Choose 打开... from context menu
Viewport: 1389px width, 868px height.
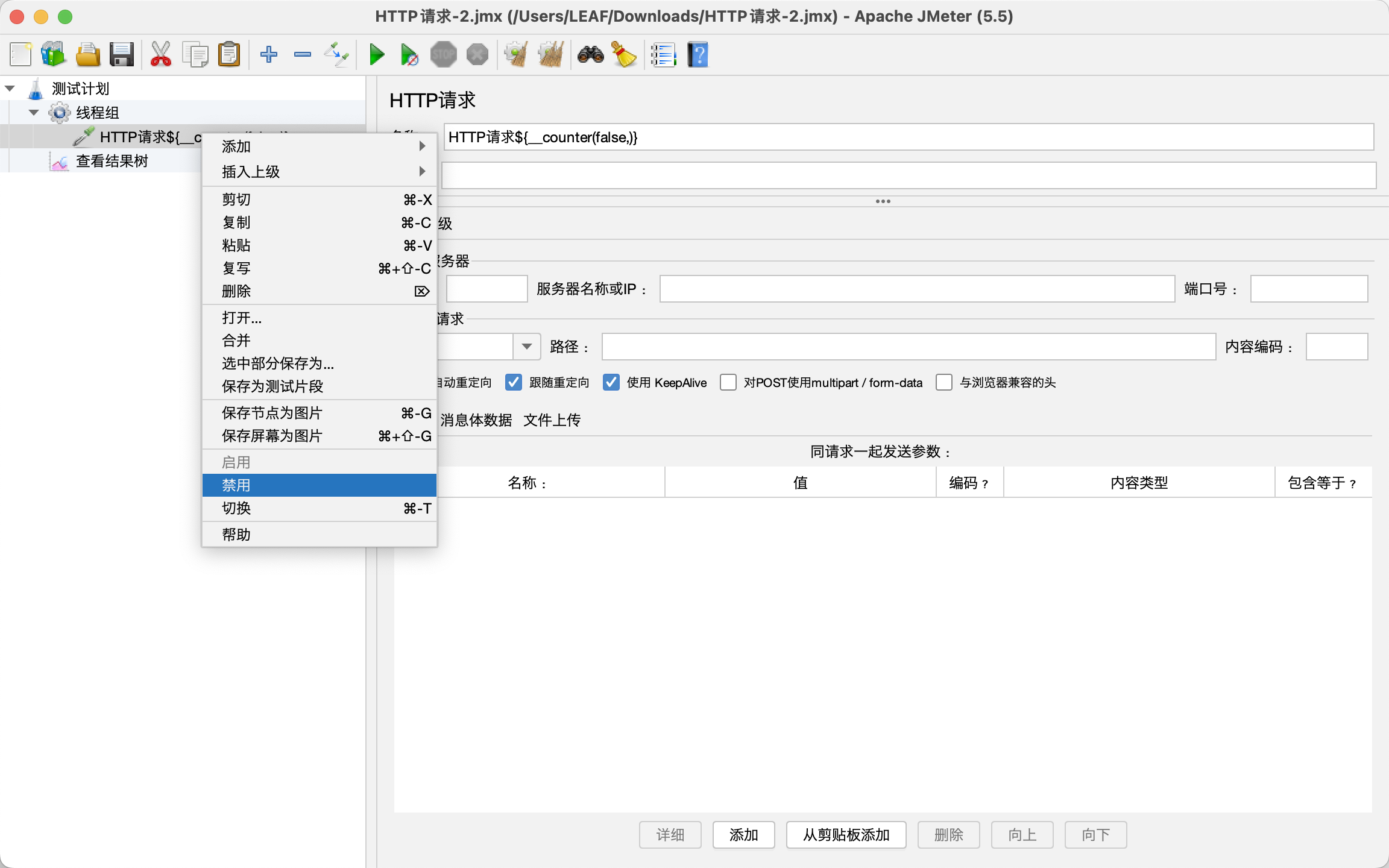[320, 318]
